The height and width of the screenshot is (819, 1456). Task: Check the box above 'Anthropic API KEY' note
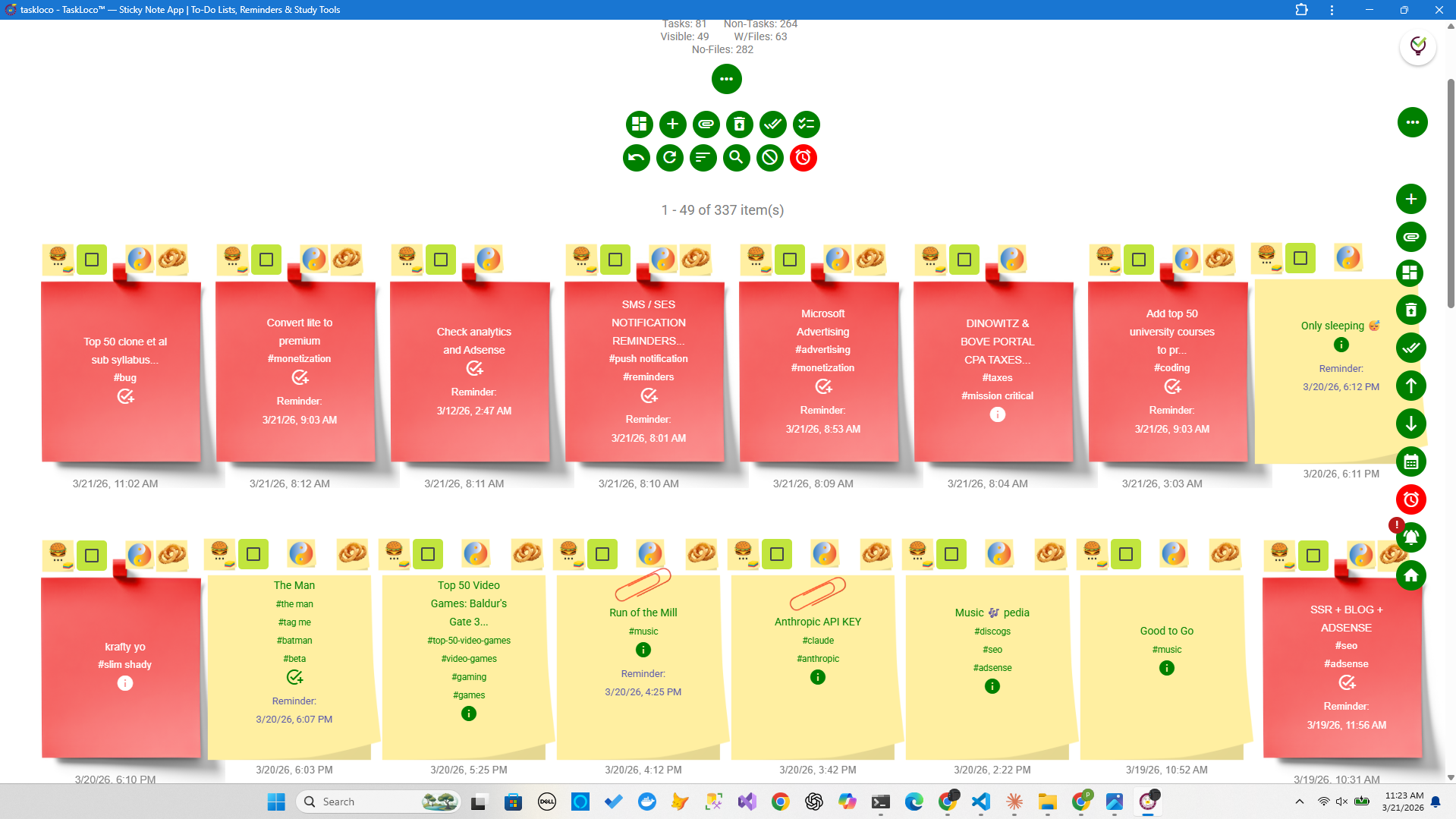tap(777, 554)
